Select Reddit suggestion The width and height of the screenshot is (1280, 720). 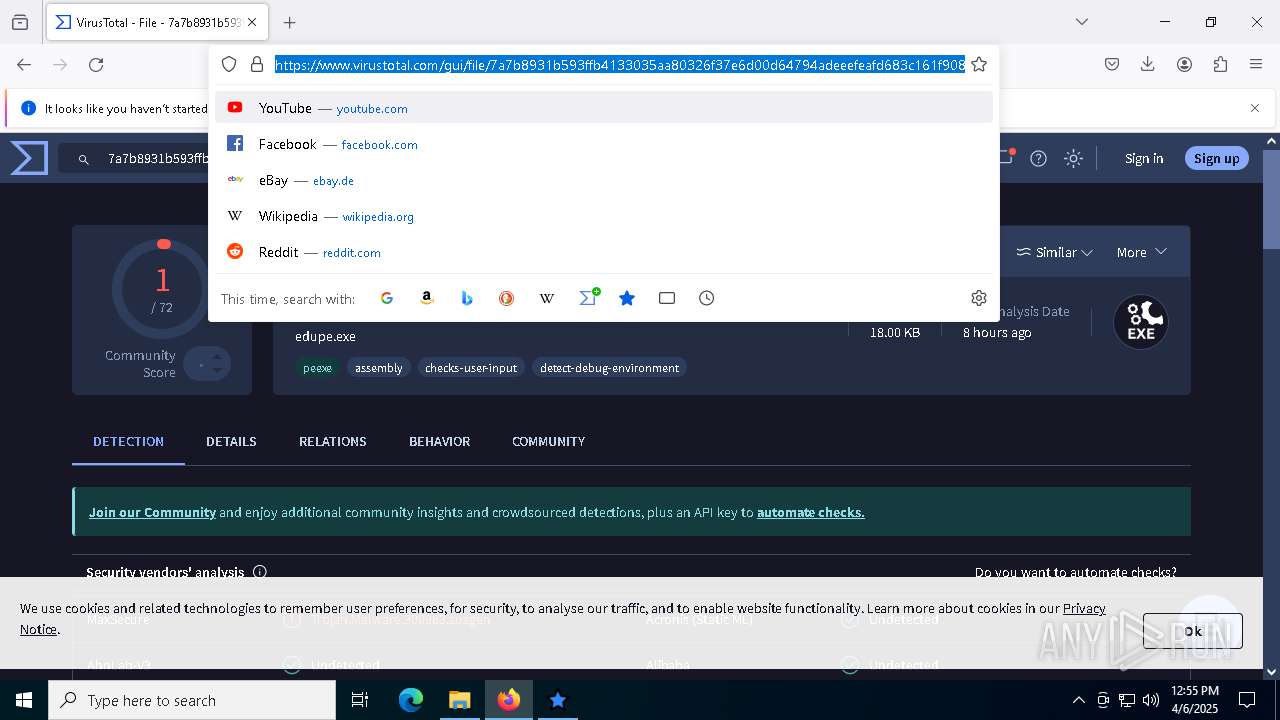pos(604,252)
